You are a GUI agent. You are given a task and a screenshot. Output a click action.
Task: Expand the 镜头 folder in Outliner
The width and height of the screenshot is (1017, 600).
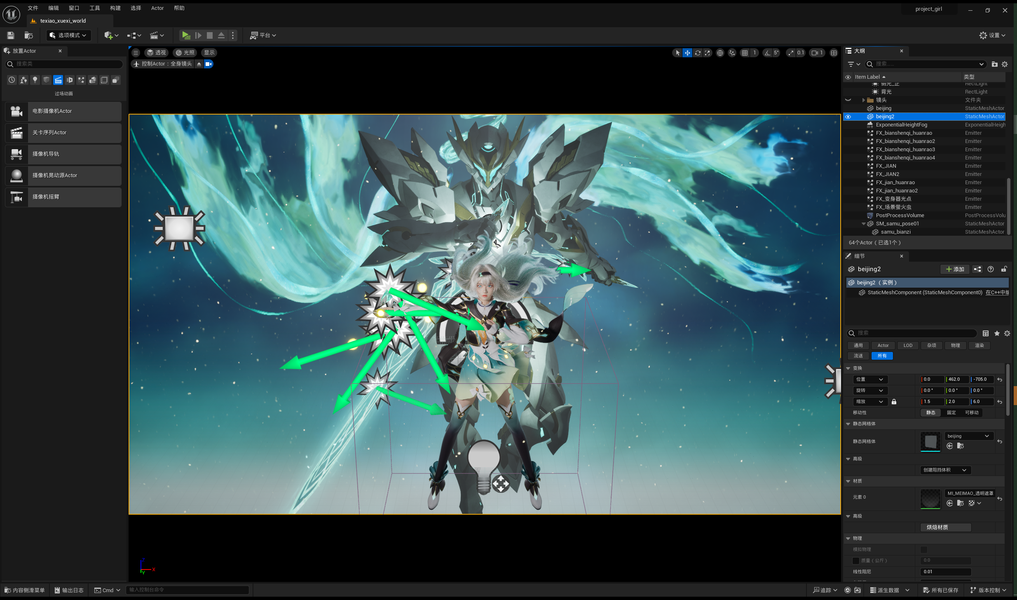click(x=864, y=100)
